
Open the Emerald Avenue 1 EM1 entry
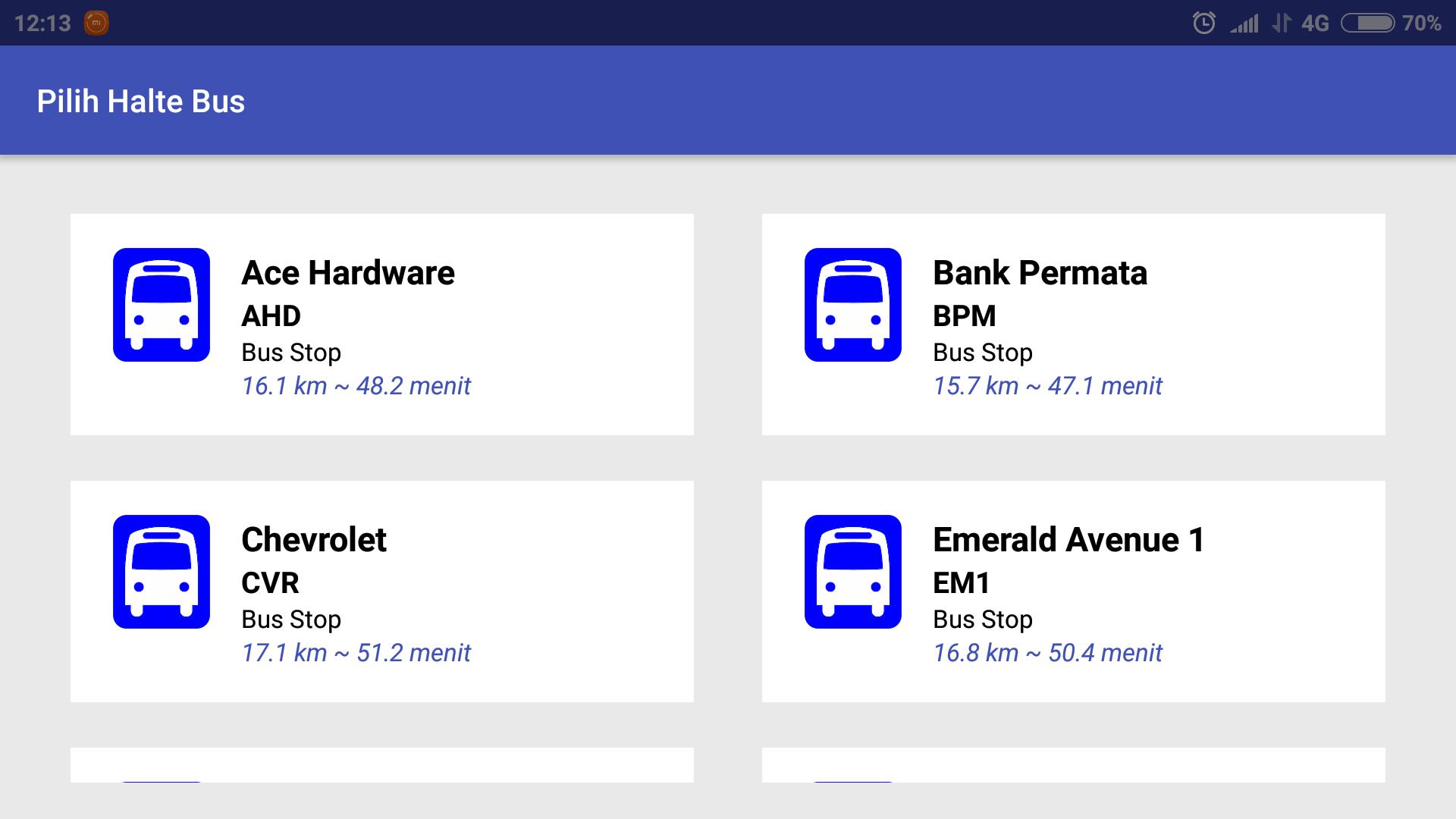tap(1074, 591)
